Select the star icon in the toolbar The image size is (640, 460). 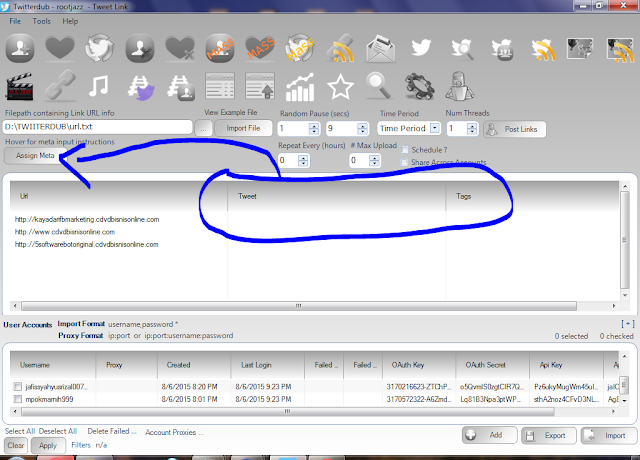coord(340,87)
